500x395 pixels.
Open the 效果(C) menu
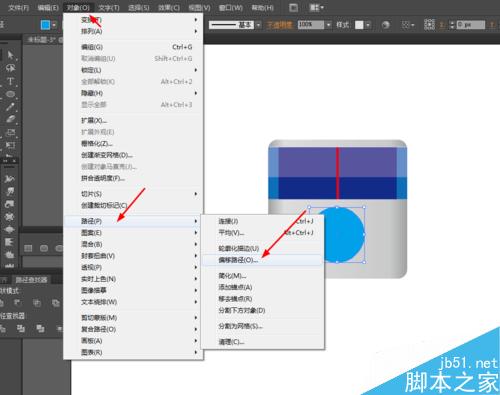click(x=169, y=8)
